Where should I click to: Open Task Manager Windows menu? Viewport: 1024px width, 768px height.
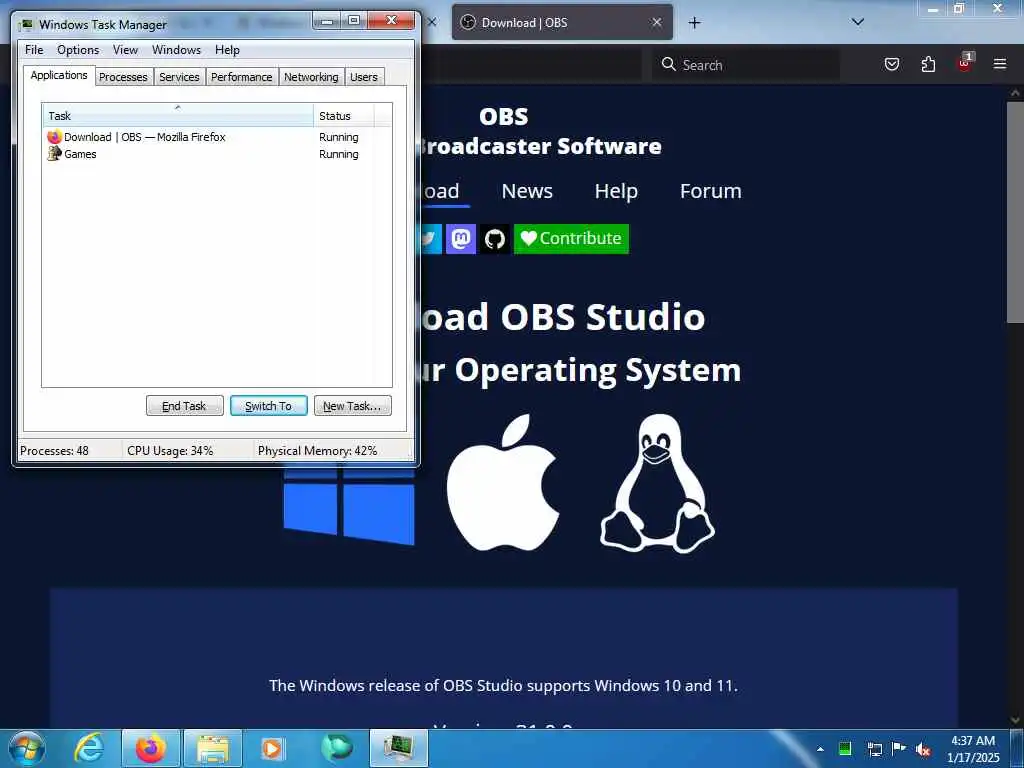[x=176, y=50]
